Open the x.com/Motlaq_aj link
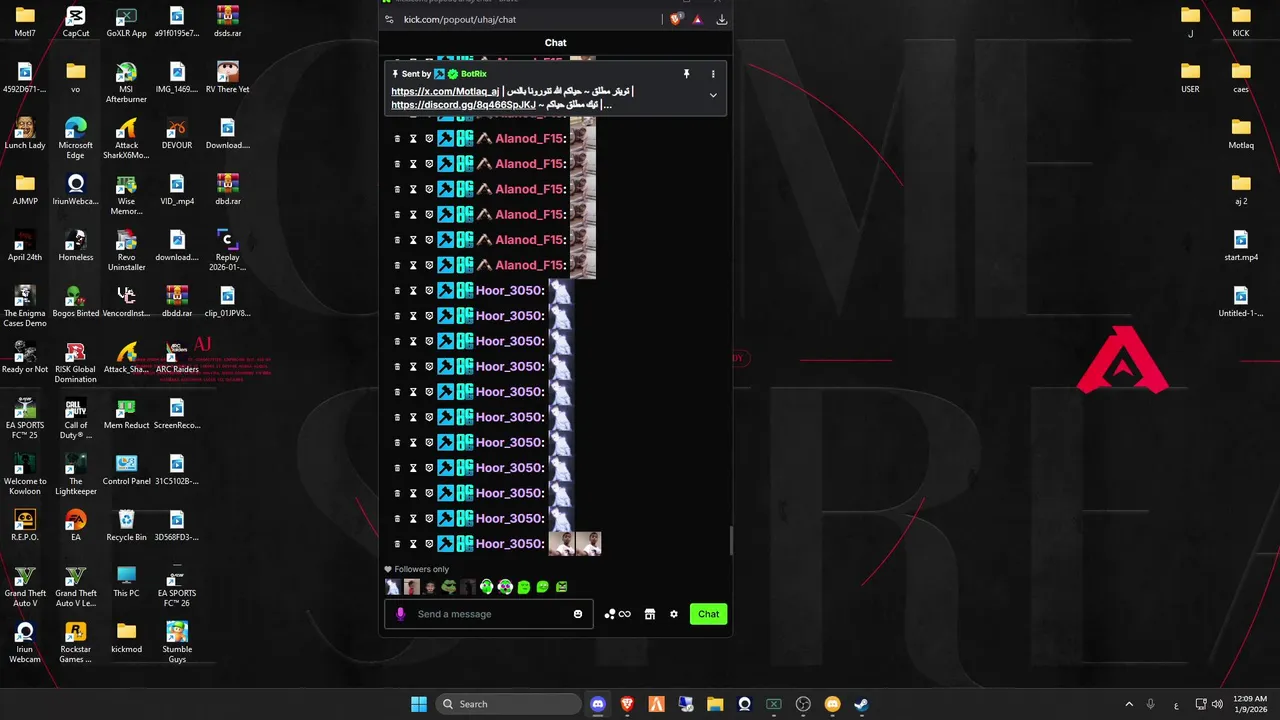Screen dimensions: 1280x720 point(445,91)
